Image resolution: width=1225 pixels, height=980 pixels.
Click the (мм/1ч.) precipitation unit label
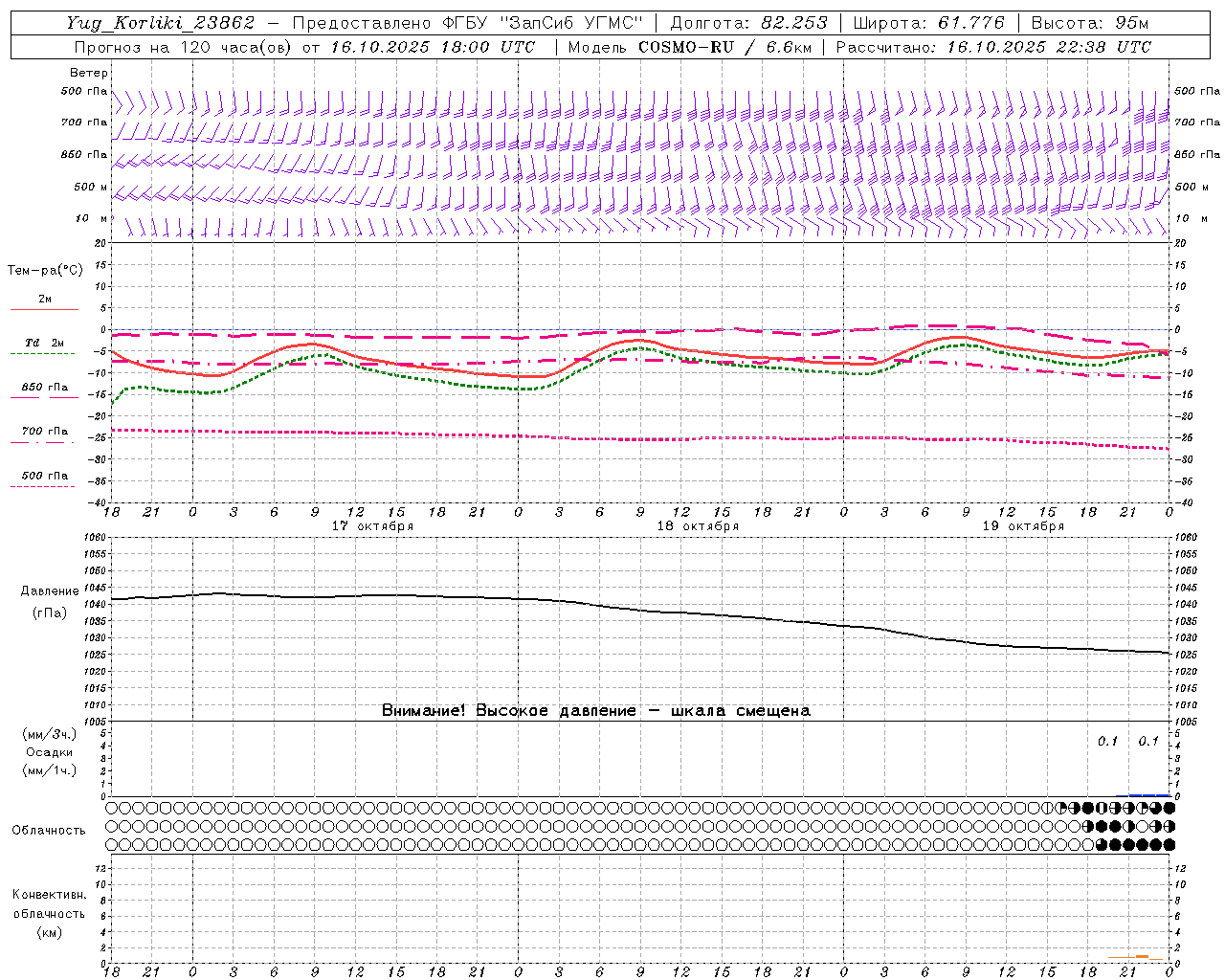(x=50, y=770)
